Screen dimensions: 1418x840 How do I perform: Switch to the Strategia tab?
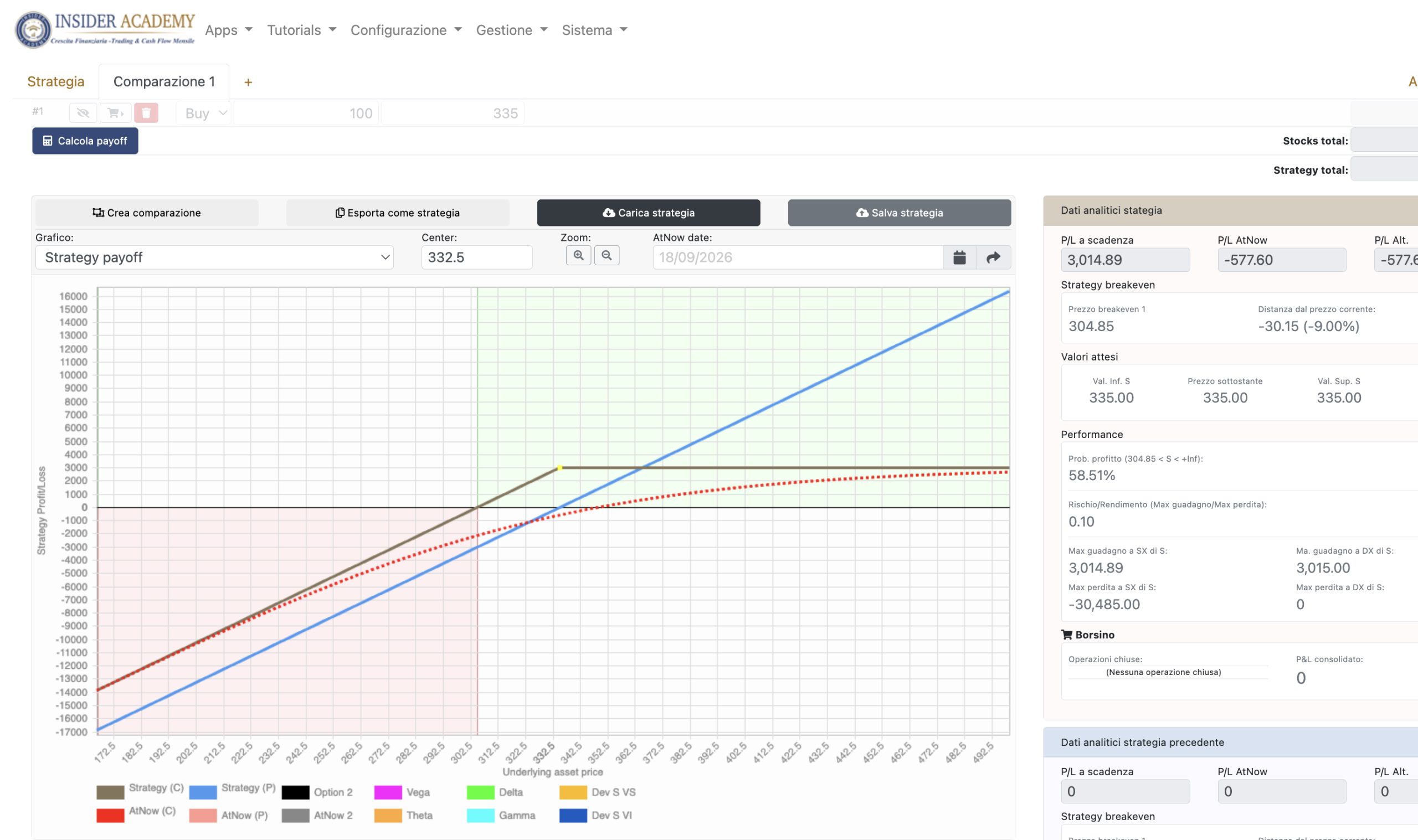(56, 81)
